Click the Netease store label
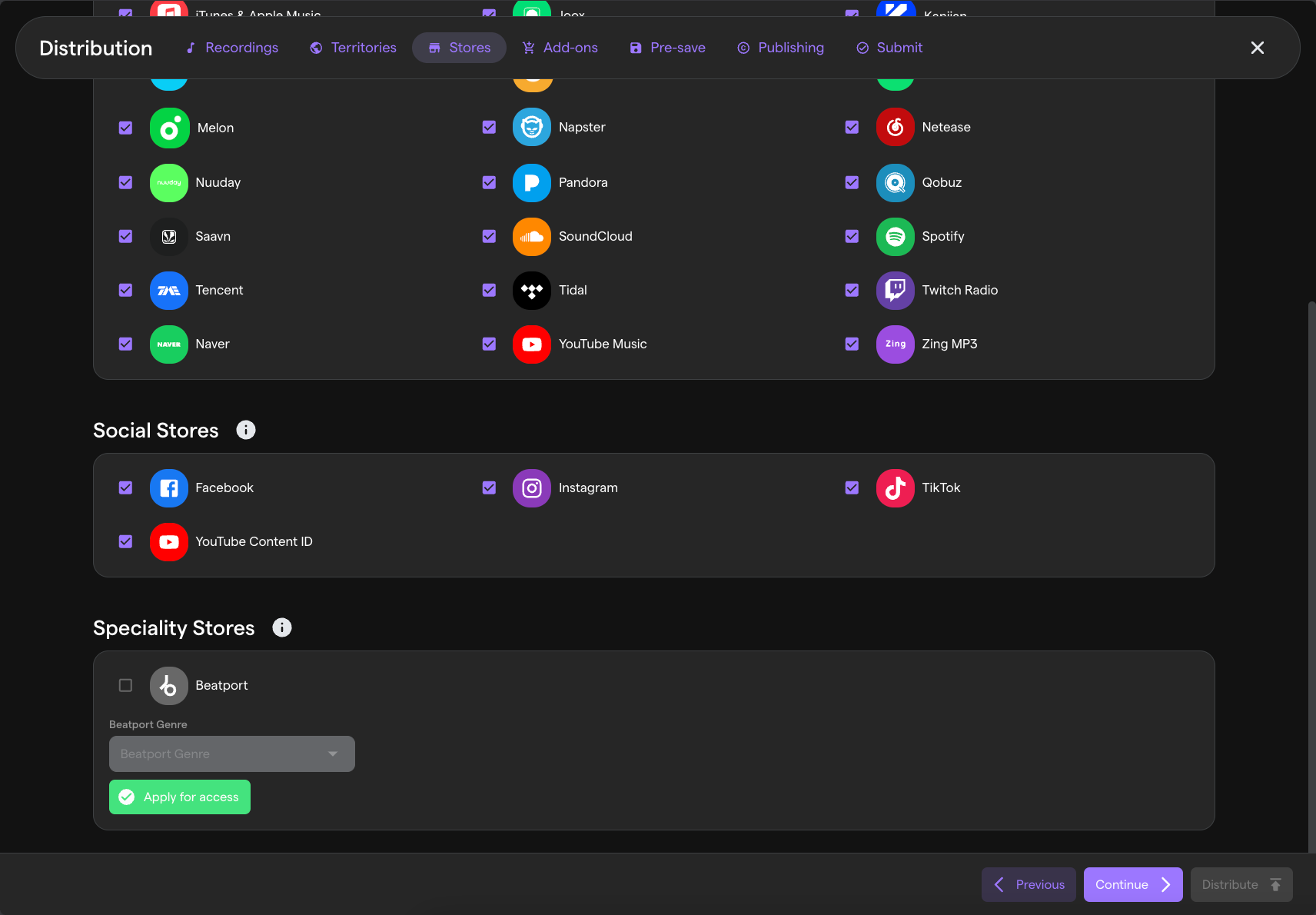The height and width of the screenshot is (915, 1316). tap(946, 128)
